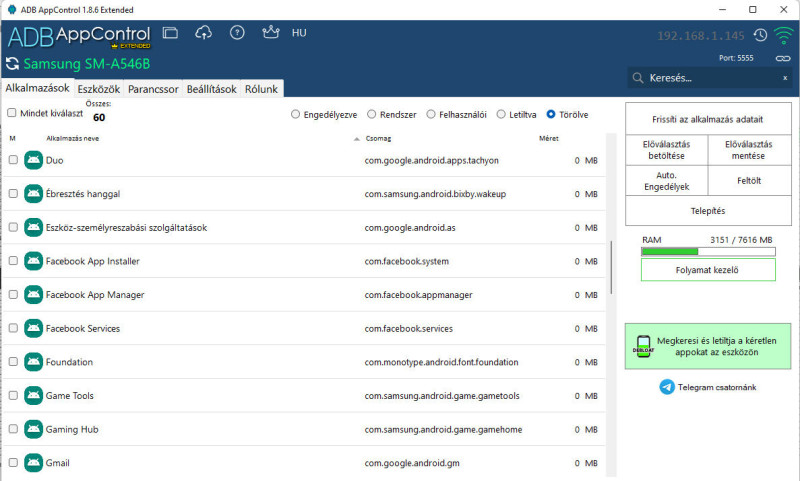Click the link chain icon near port
This screenshot has height=481, width=800.
pos(783,58)
